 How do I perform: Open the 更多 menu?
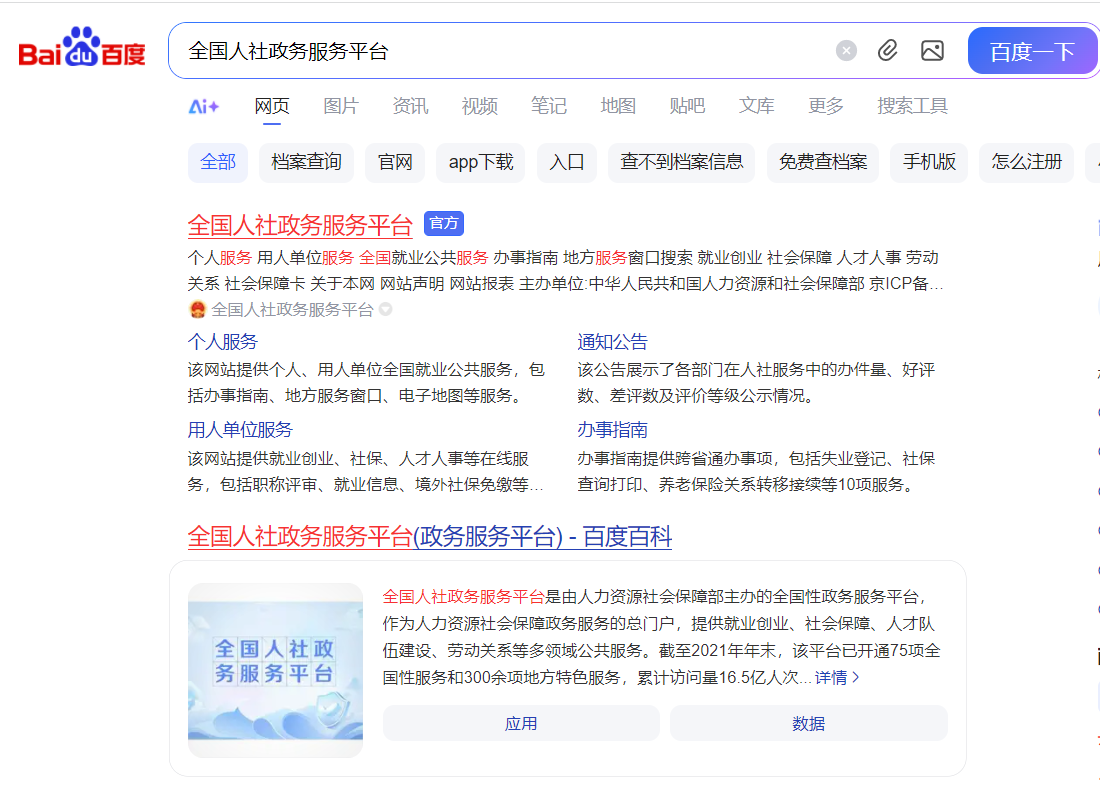click(x=826, y=106)
